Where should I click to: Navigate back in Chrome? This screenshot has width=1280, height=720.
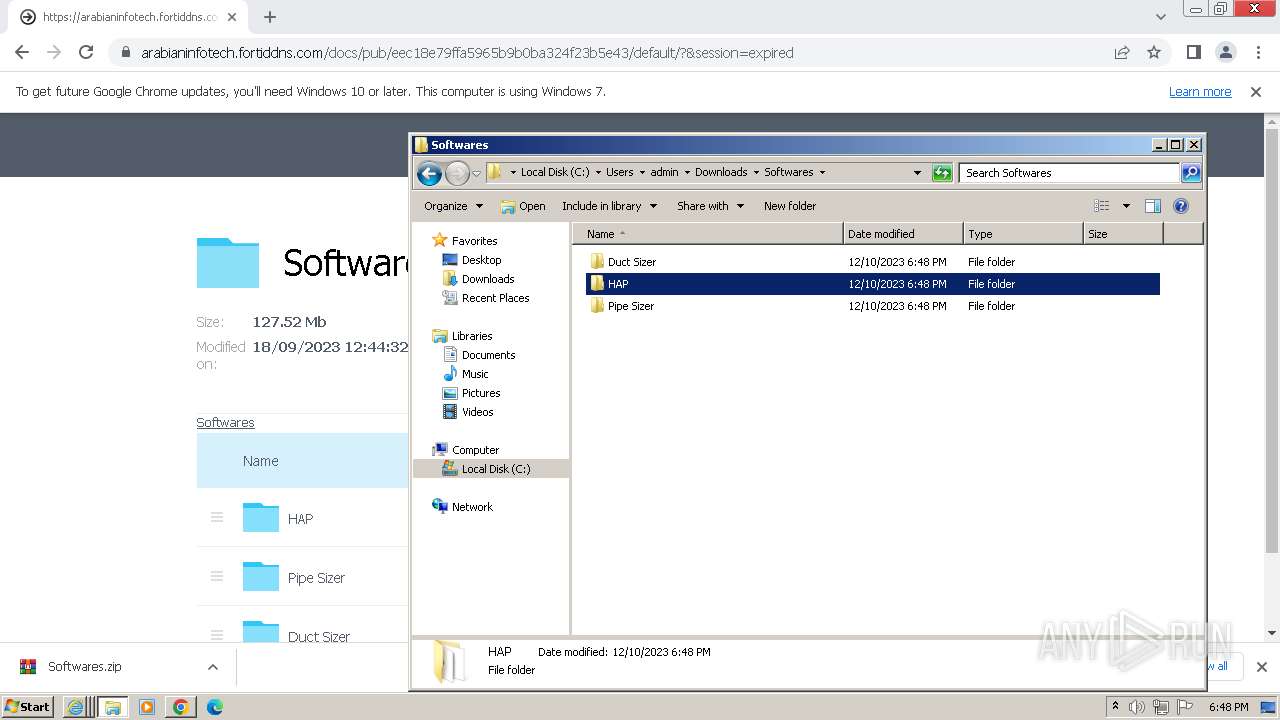click(22, 52)
